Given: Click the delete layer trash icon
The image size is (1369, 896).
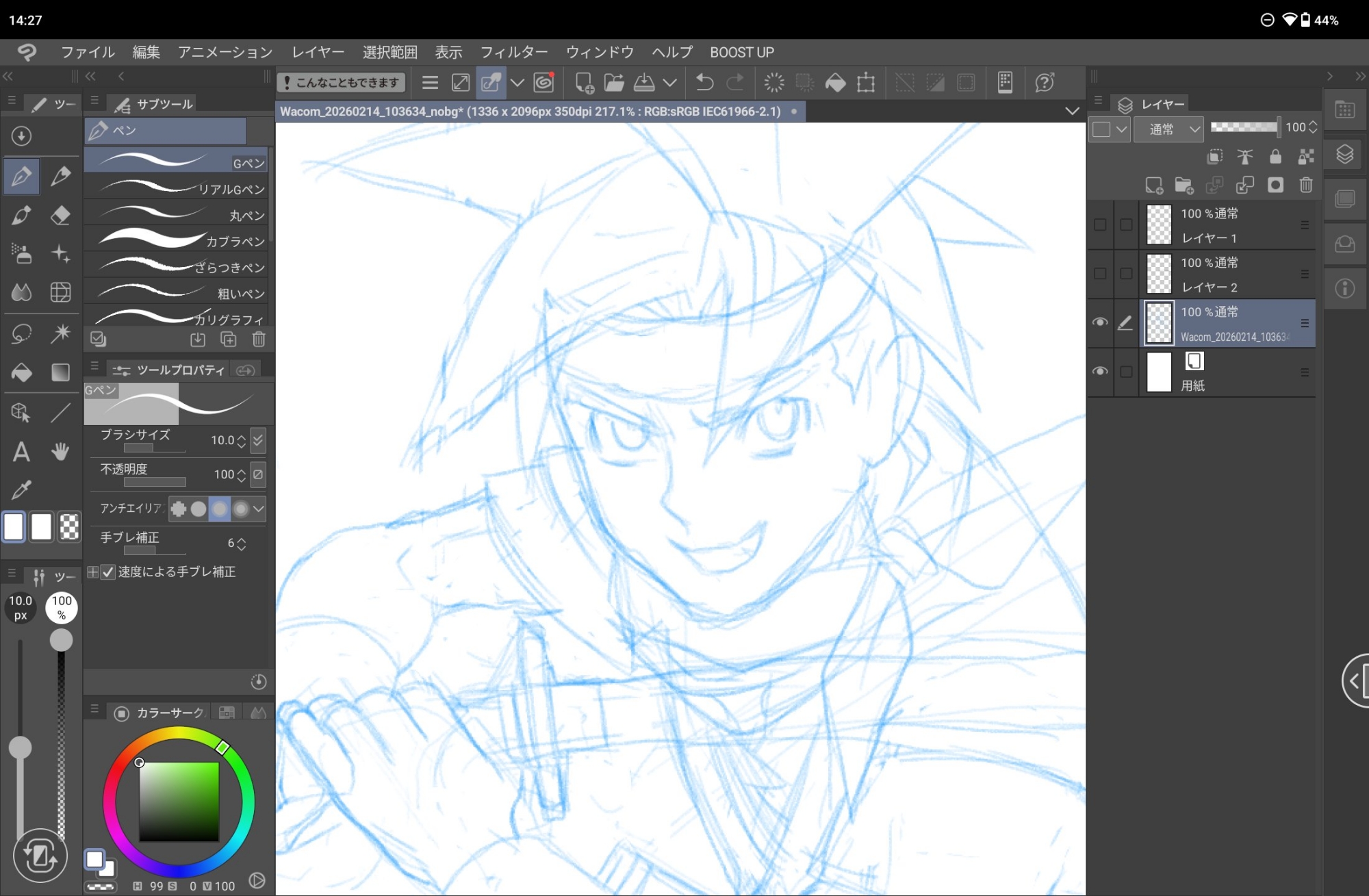Looking at the screenshot, I should [x=1305, y=185].
